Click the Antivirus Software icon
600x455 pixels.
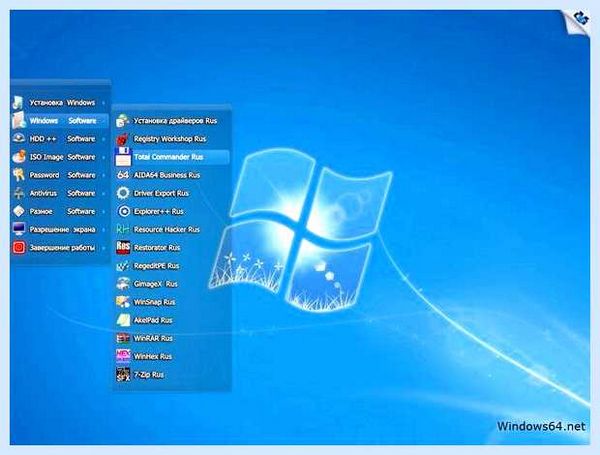click(x=19, y=193)
